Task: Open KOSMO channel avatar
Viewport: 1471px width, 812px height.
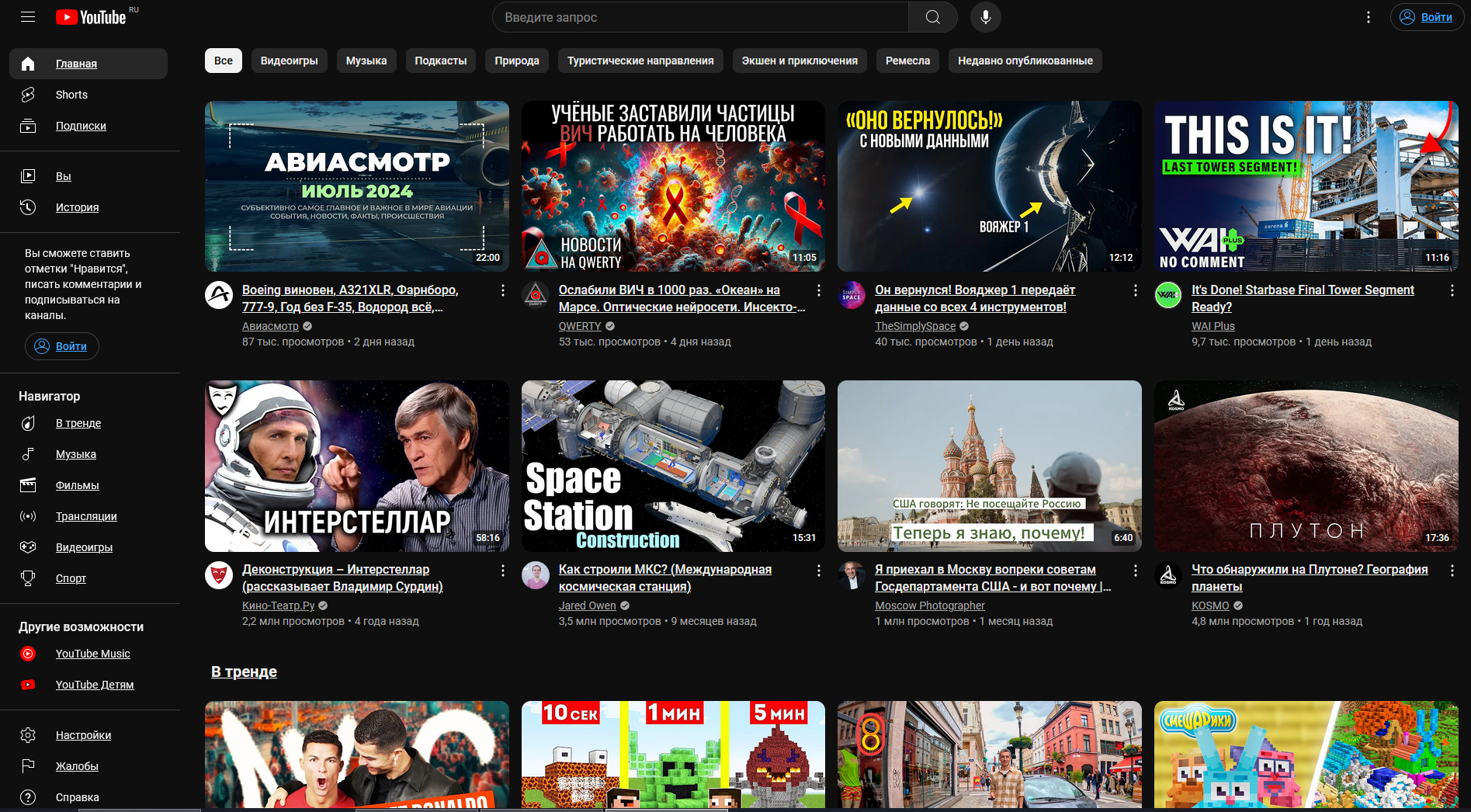Action: click(1168, 574)
